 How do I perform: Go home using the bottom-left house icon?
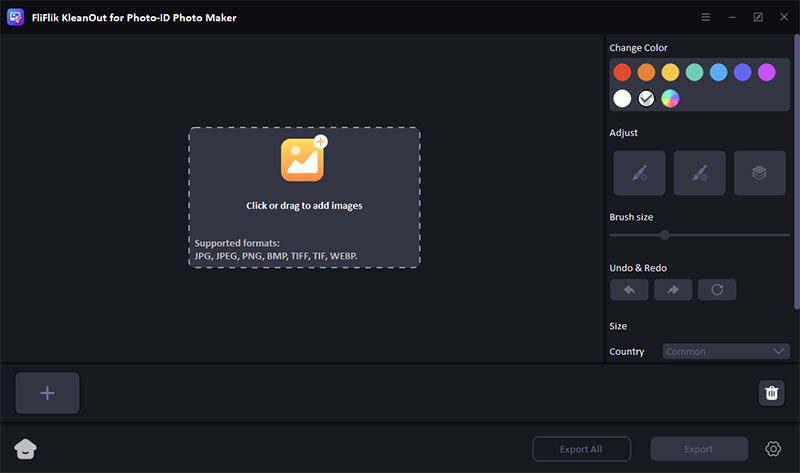pyautogui.click(x=26, y=449)
